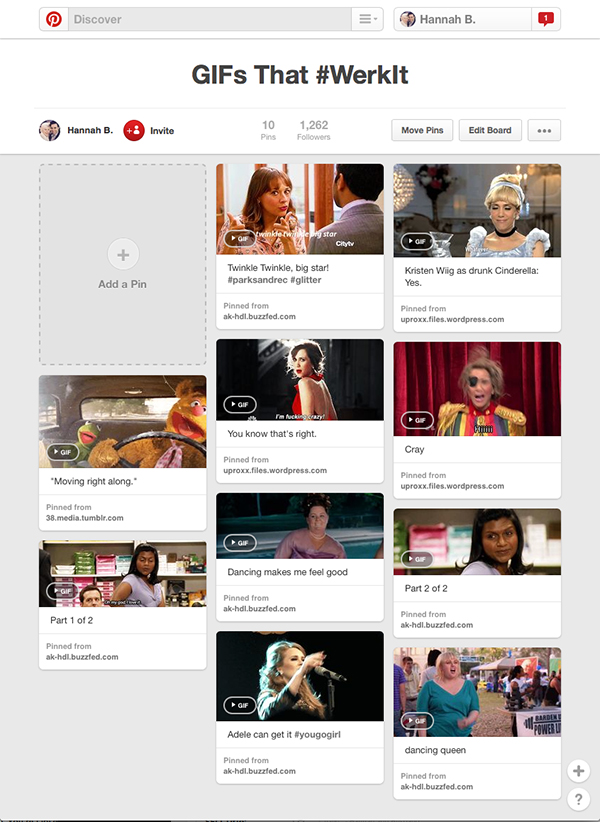Open buzzfed source under Part 1 of 2
Viewport: 600px width, 822px height.
(x=82, y=657)
